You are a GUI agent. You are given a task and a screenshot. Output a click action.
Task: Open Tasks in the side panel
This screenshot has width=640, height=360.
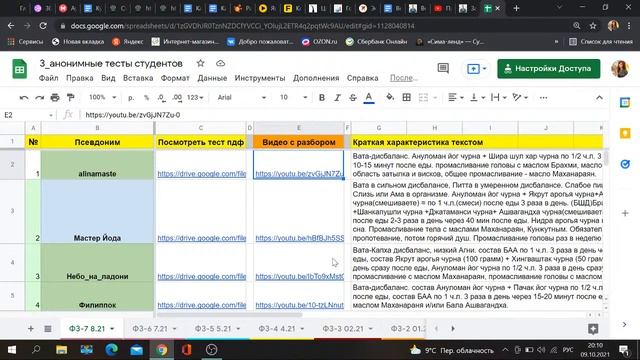pos(625,164)
